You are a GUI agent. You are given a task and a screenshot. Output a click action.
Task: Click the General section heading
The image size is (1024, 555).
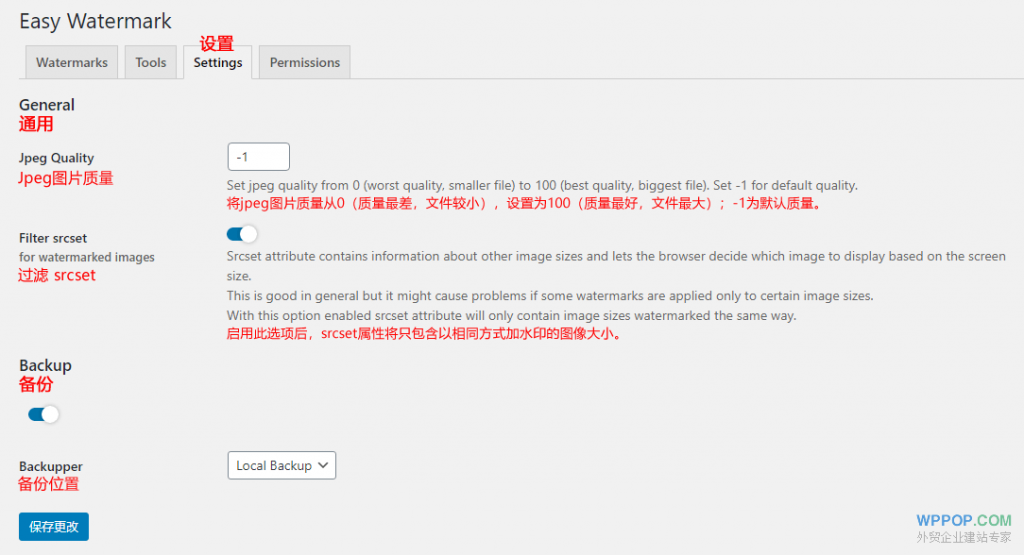(47, 104)
